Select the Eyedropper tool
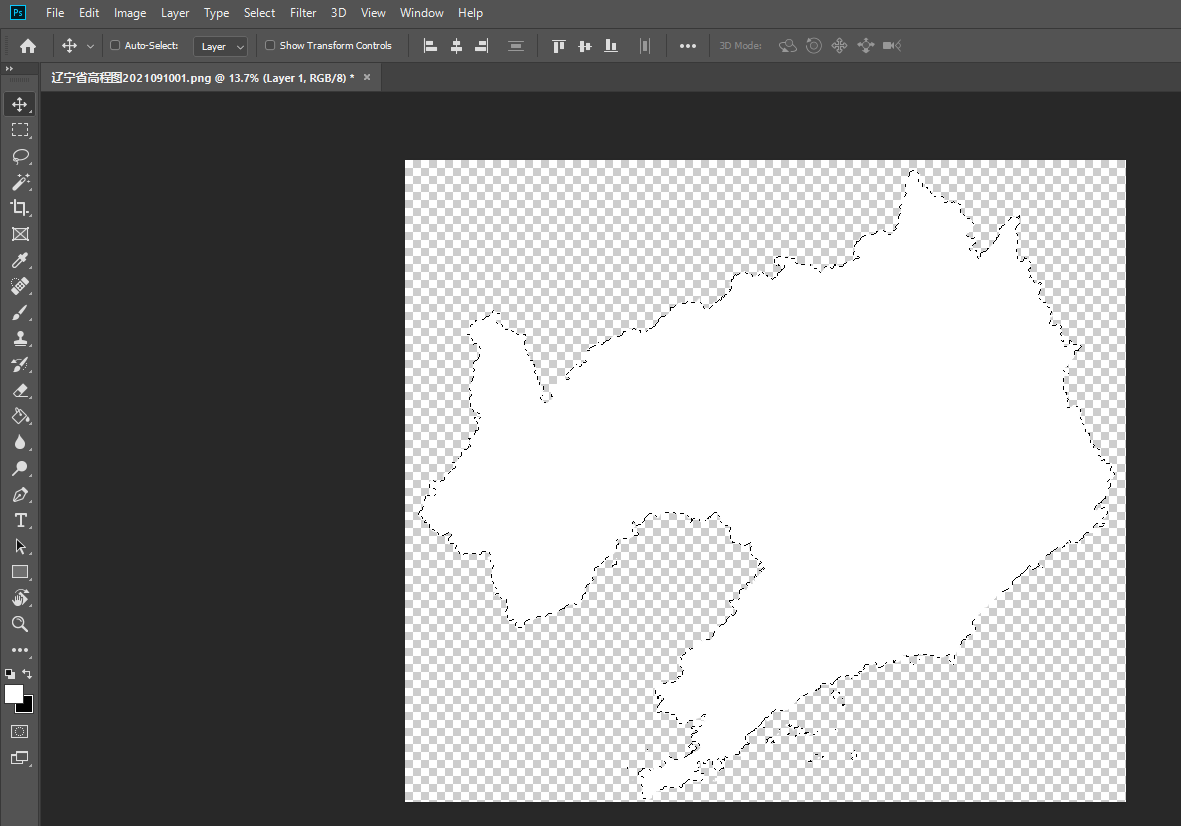The width and height of the screenshot is (1181, 826). pos(20,260)
